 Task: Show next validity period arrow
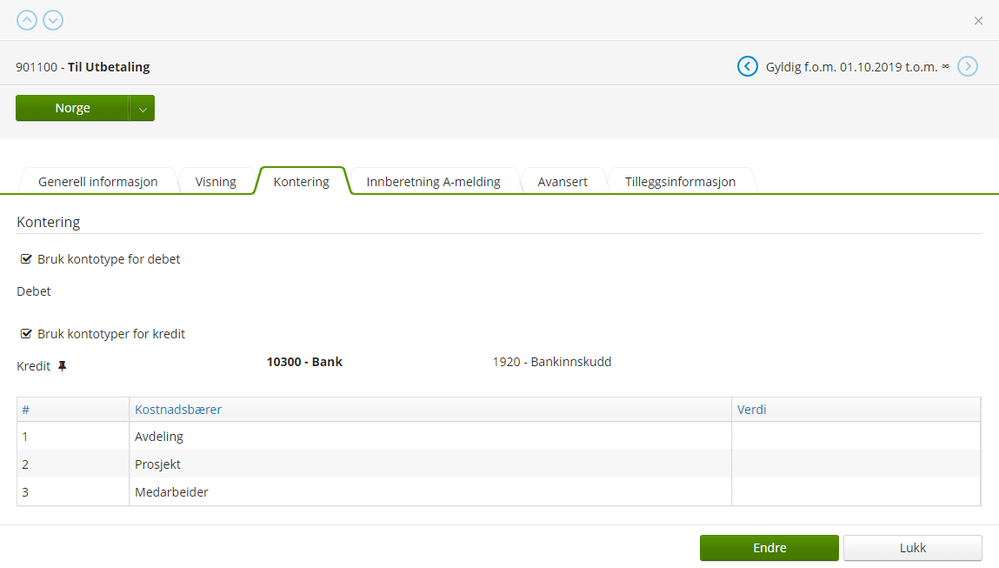coord(967,66)
